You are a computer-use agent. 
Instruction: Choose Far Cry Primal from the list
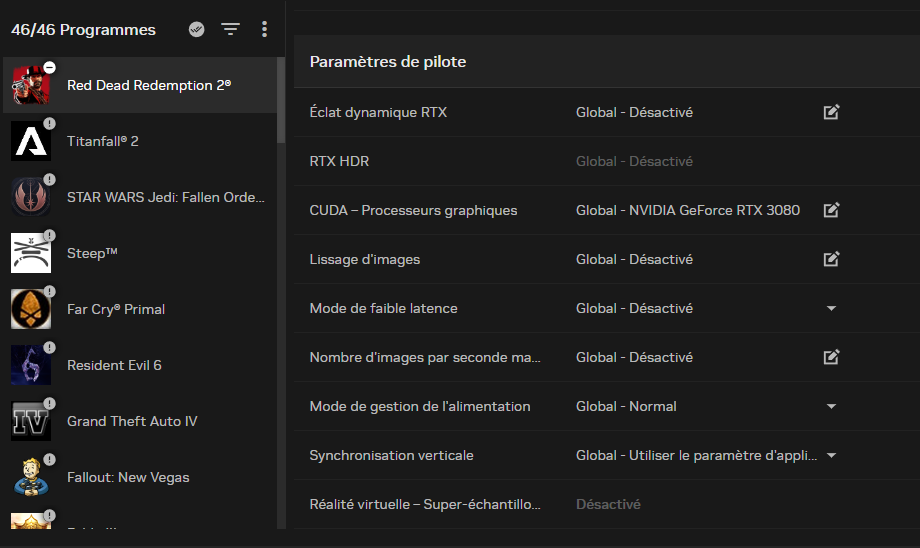click(116, 309)
